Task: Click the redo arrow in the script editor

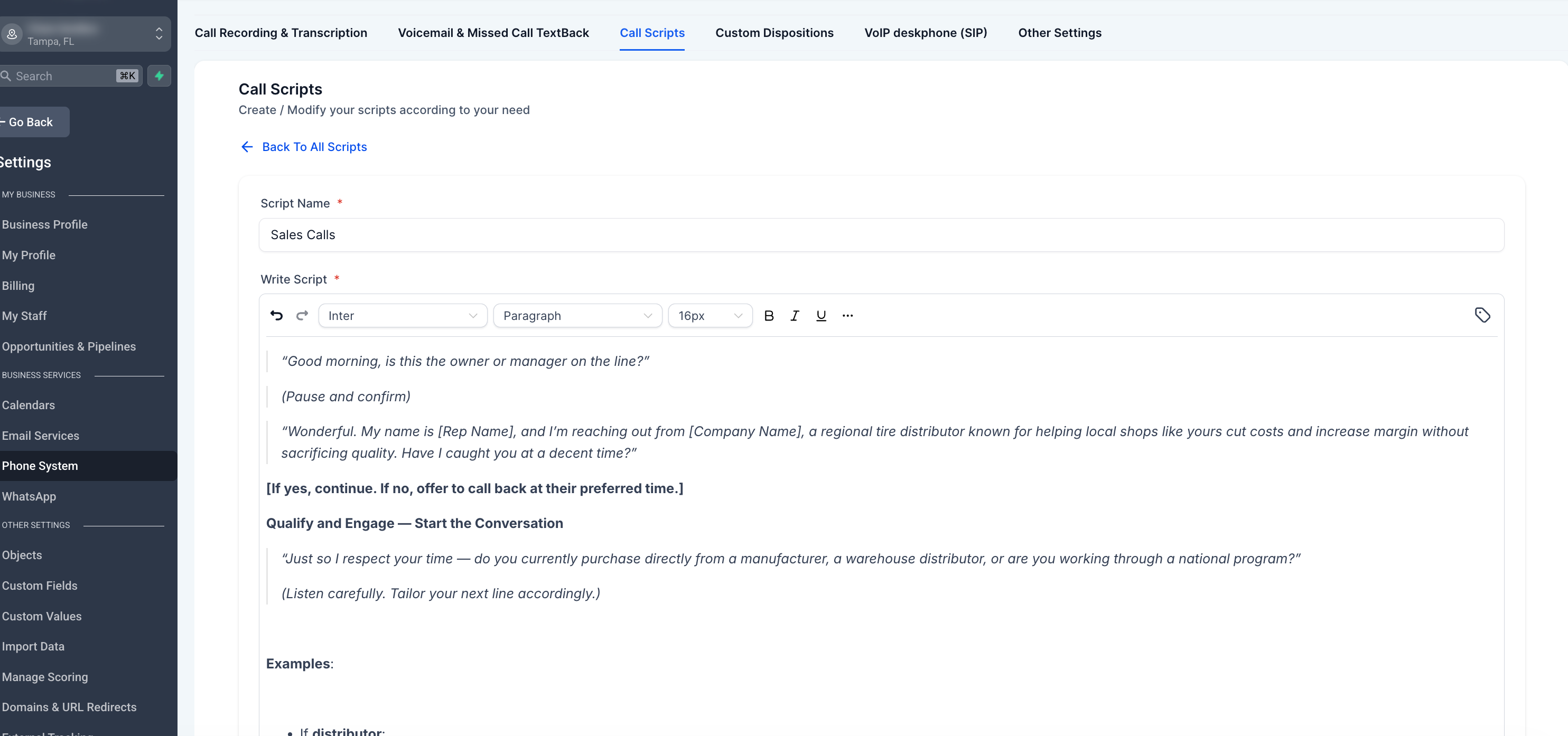Action: tap(302, 315)
